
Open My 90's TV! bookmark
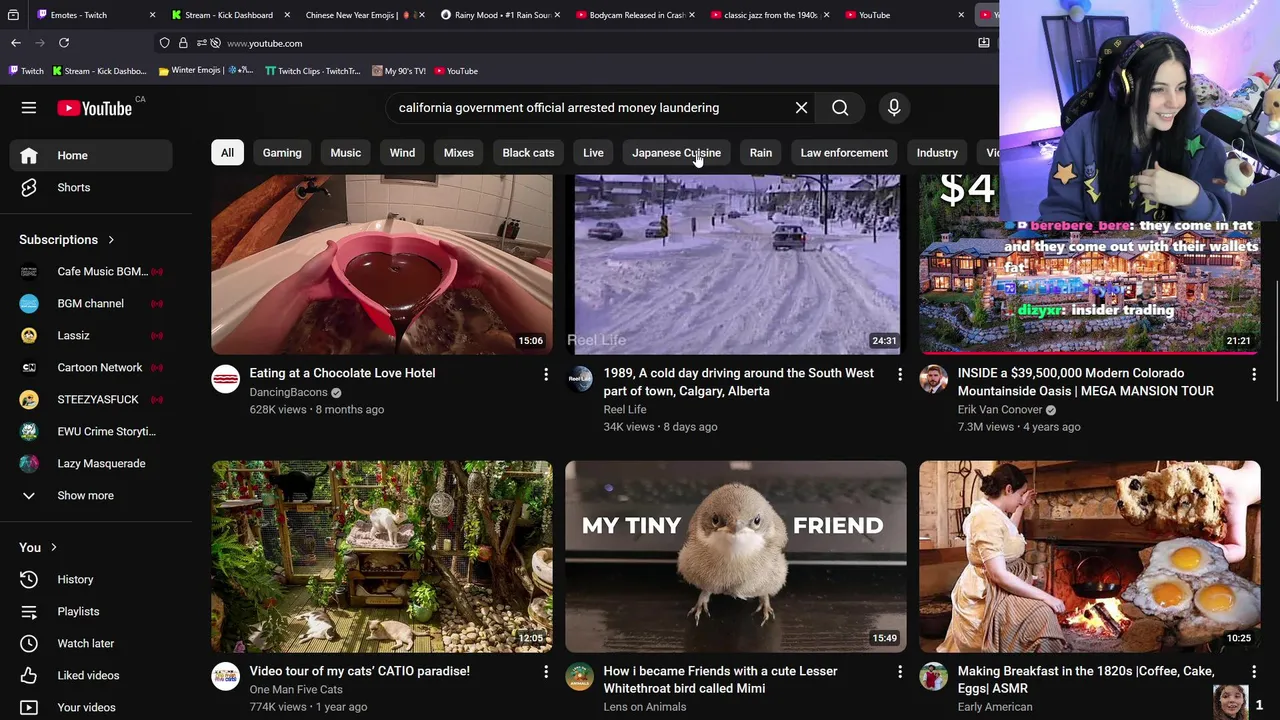click(399, 71)
